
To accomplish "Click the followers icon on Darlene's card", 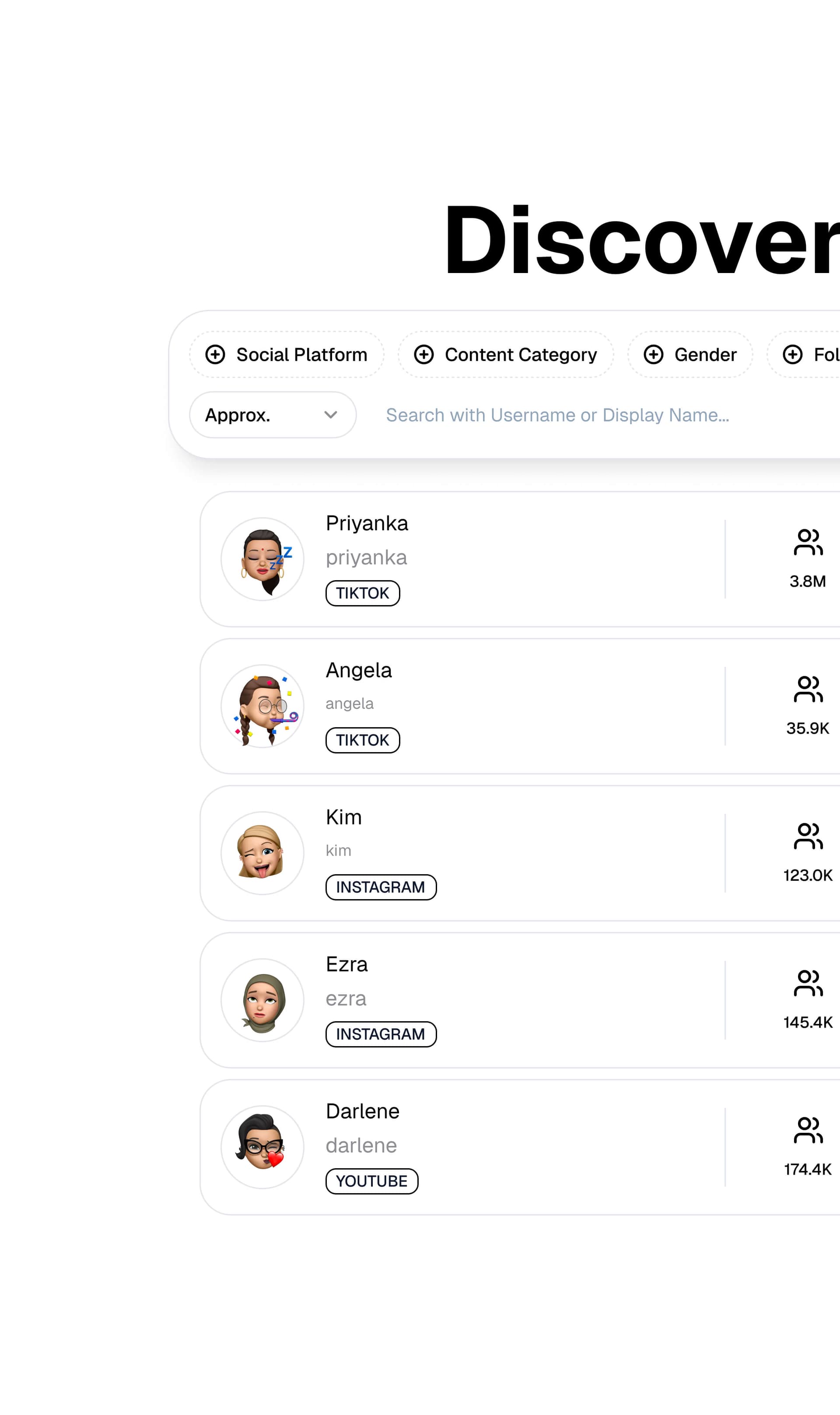I will click(808, 1130).
